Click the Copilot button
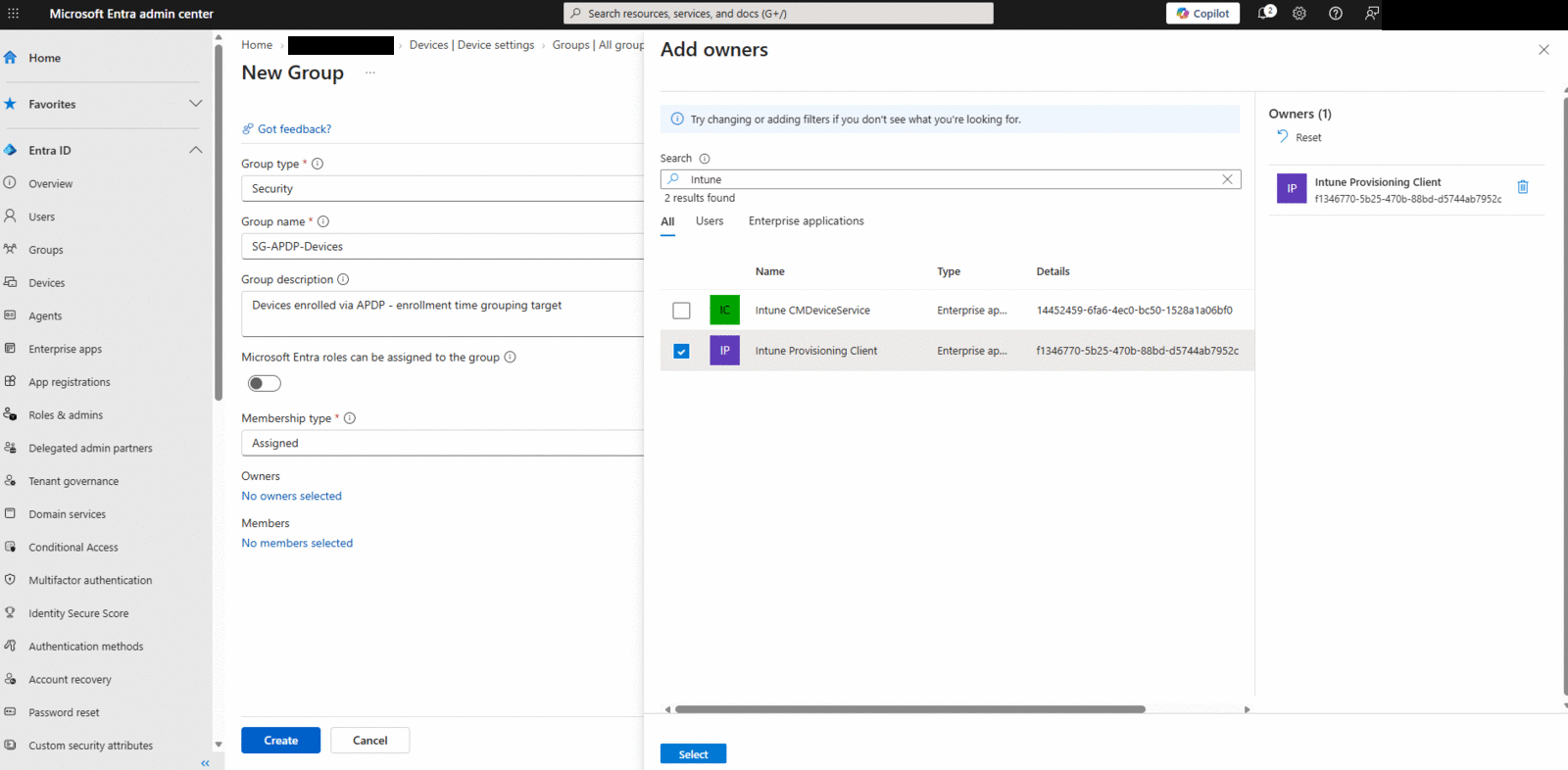Image resolution: width=1568 pixels, height=770 pixels. click(x=1202, y=14)
